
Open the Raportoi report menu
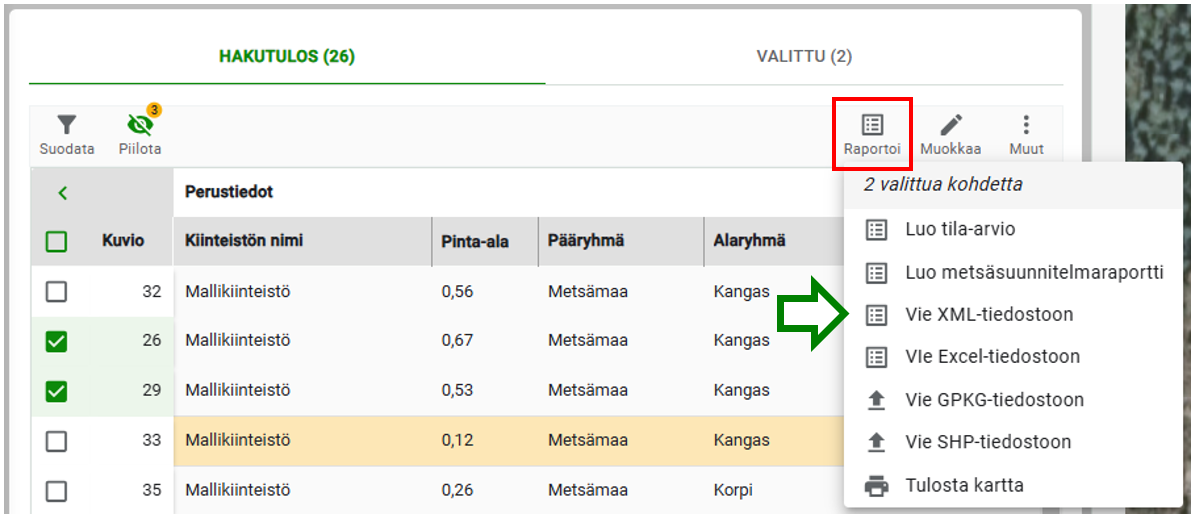click(872, 135)
